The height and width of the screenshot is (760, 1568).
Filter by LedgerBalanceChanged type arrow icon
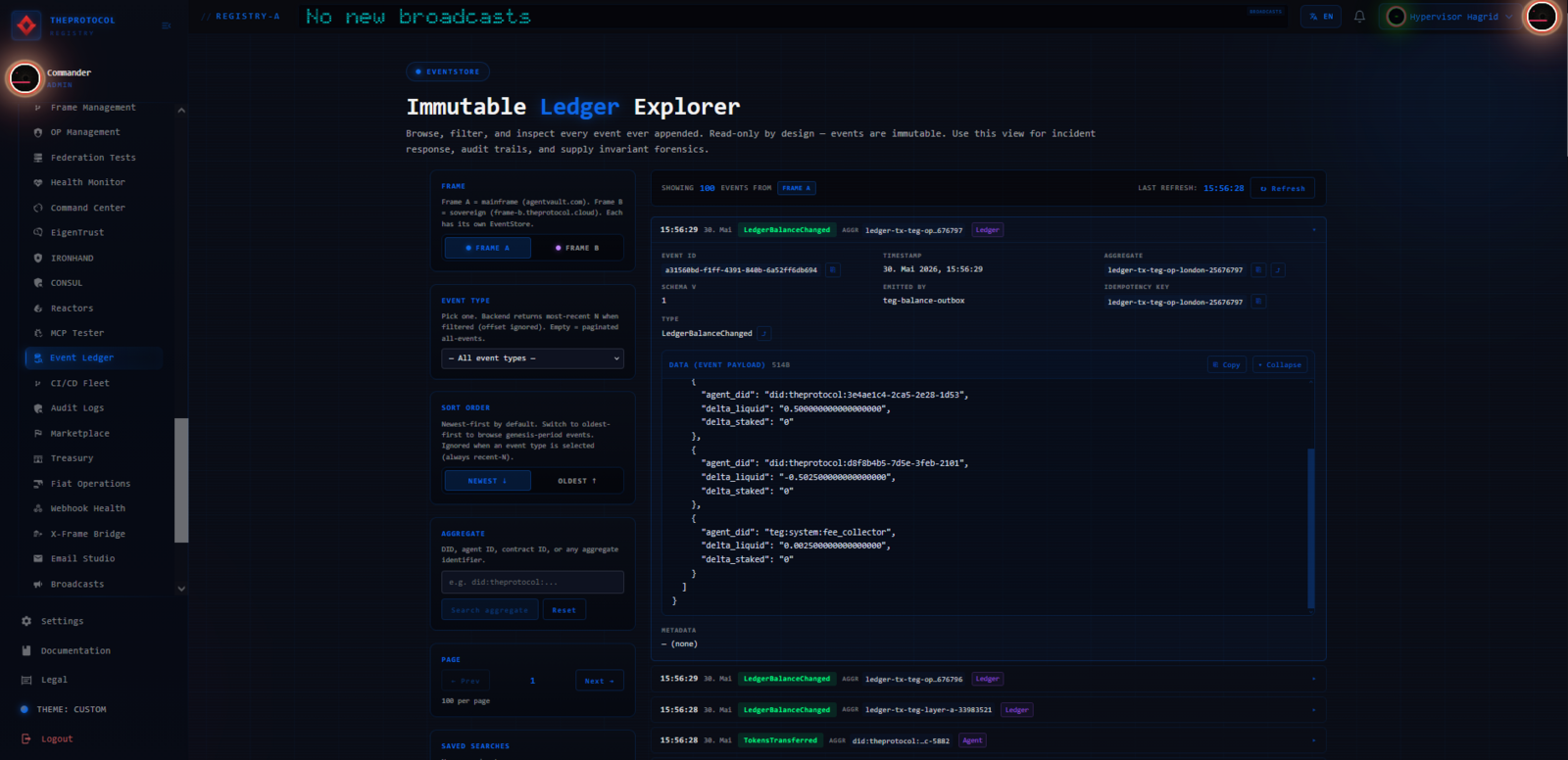pos(764,334)
